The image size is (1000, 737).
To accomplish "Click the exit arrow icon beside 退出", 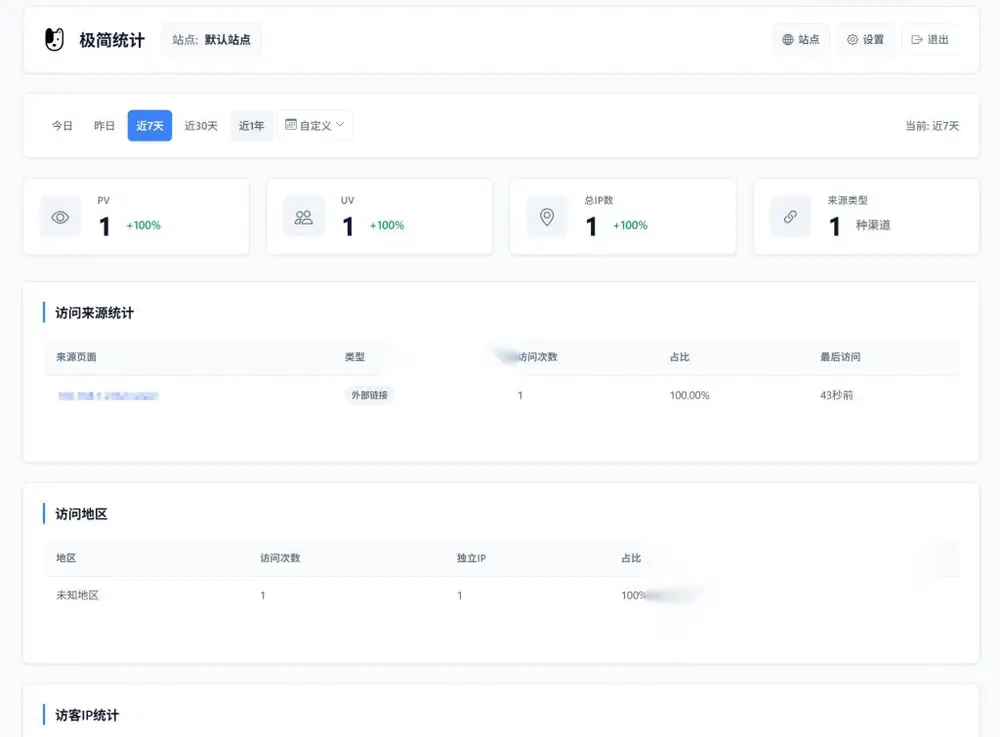I will 916,40.
